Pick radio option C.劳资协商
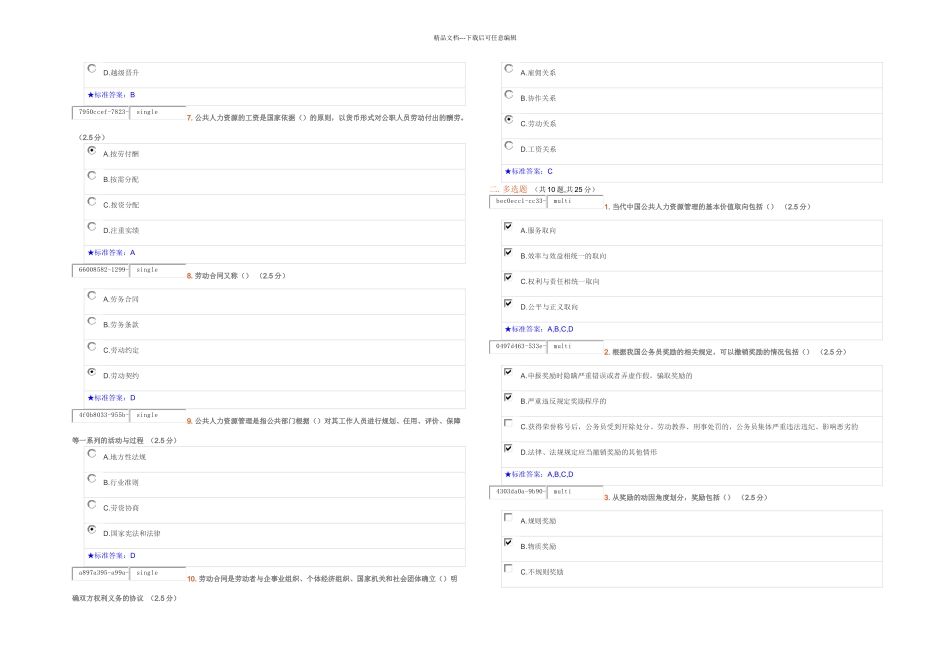The height and width of the screenshot is (672, 950). 91,504
